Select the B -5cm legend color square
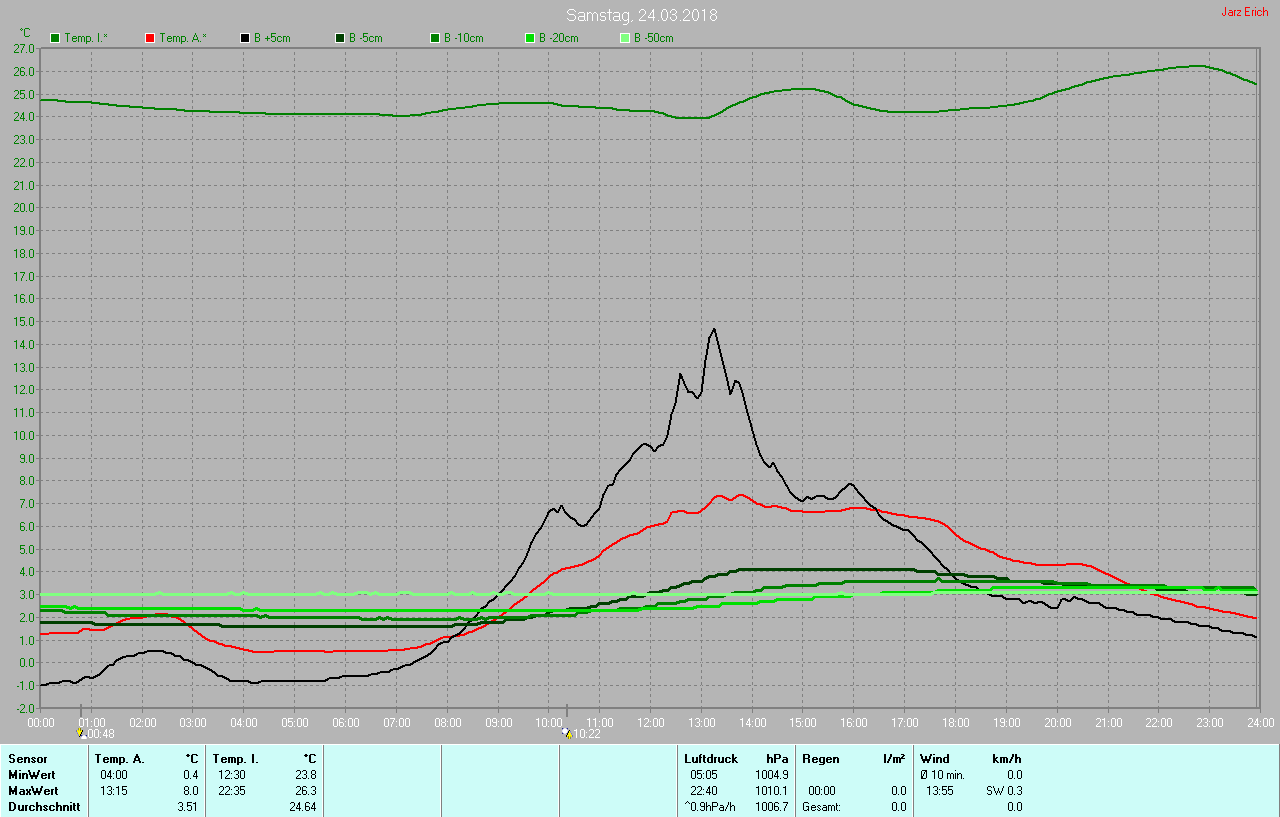This screenshot has height=817, width=1280. point(340,38)
